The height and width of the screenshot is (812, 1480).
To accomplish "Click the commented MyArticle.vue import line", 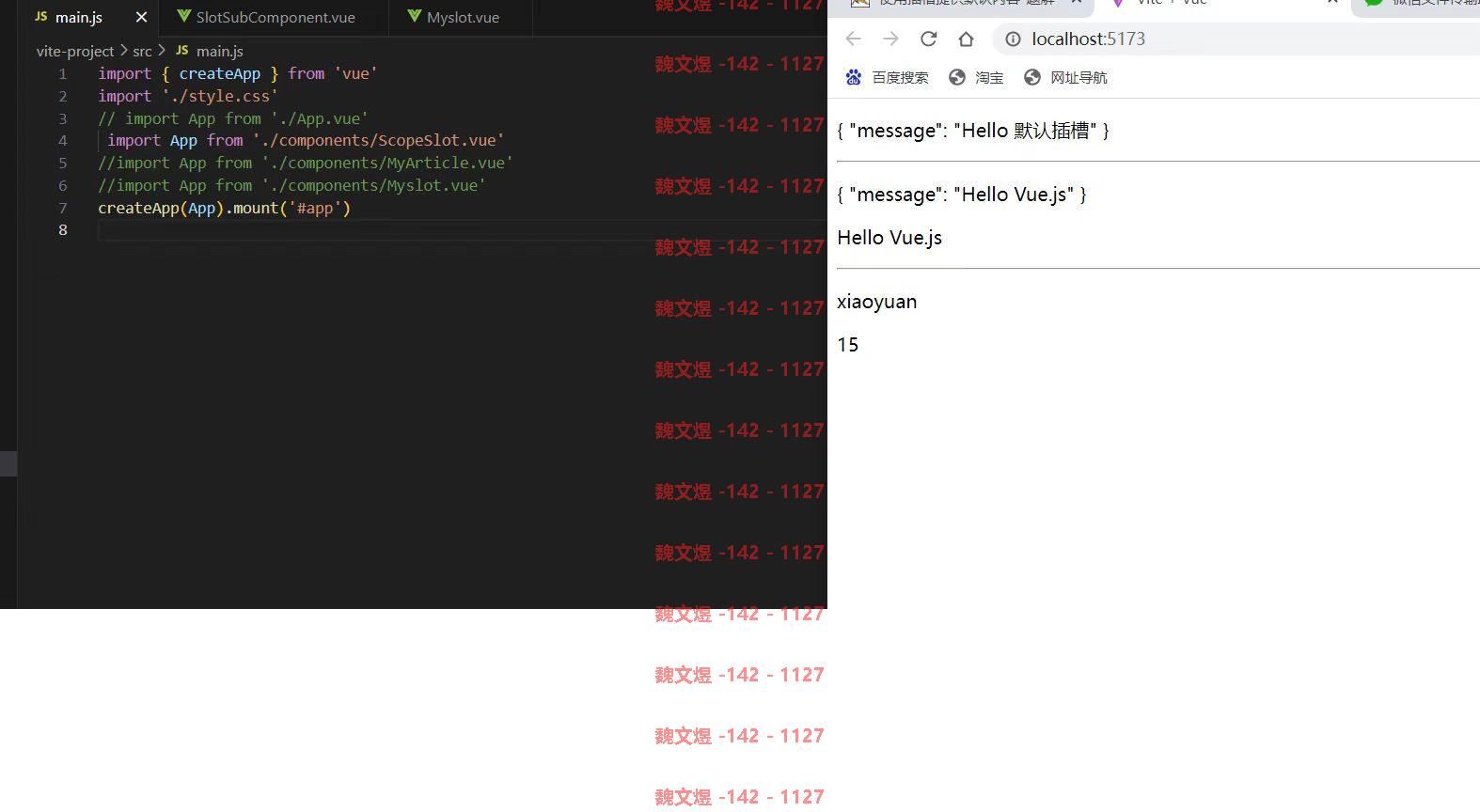I will (x=306, y=163).
